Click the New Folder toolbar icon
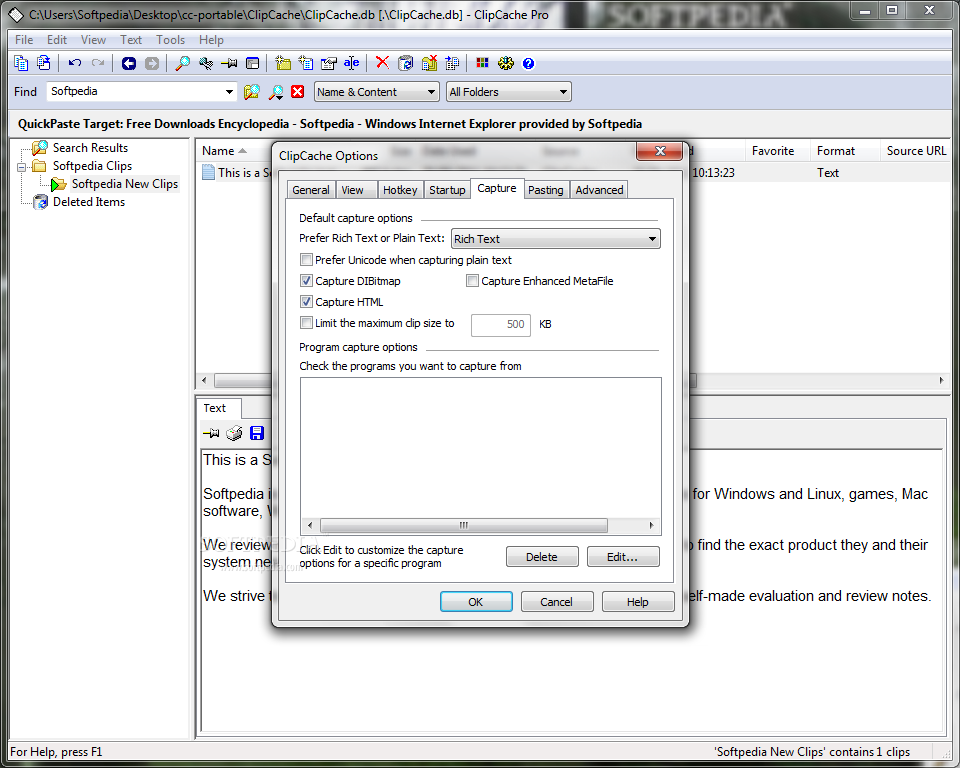 (x=283, y=63)
